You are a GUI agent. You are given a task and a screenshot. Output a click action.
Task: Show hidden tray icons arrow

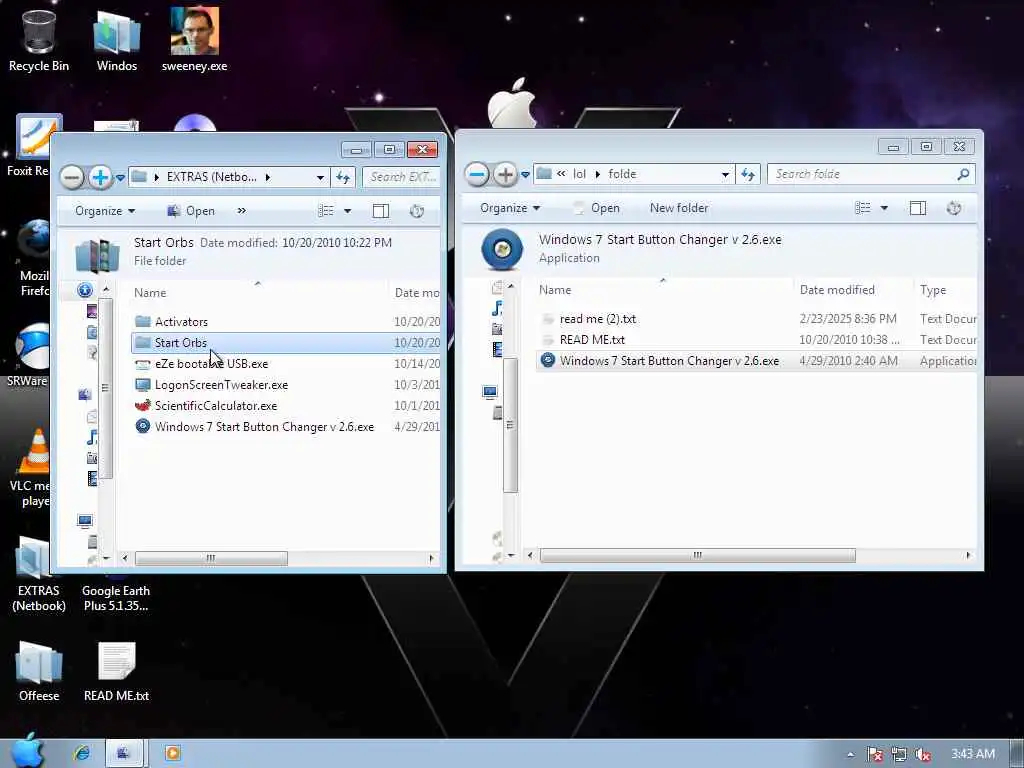pos(850,754)
